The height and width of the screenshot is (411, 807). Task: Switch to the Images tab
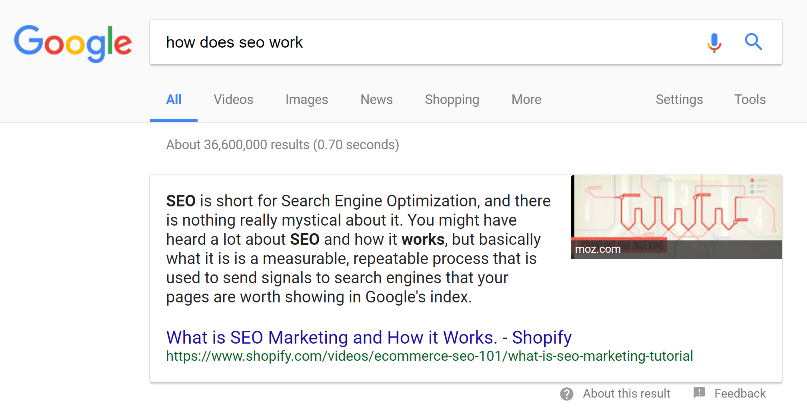click(x=307, y=99)
